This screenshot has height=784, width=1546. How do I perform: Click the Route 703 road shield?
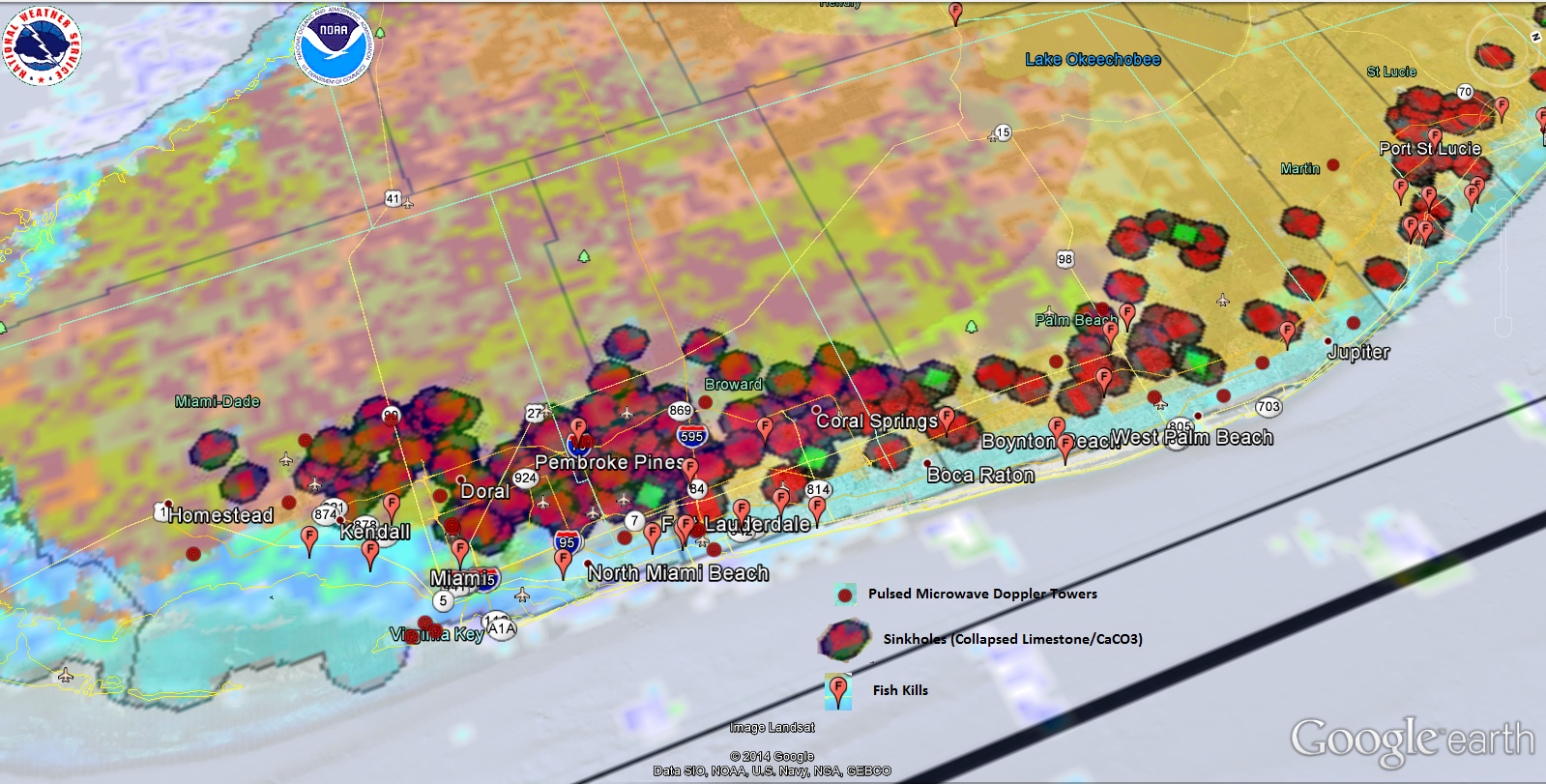tap(1269, 407)
